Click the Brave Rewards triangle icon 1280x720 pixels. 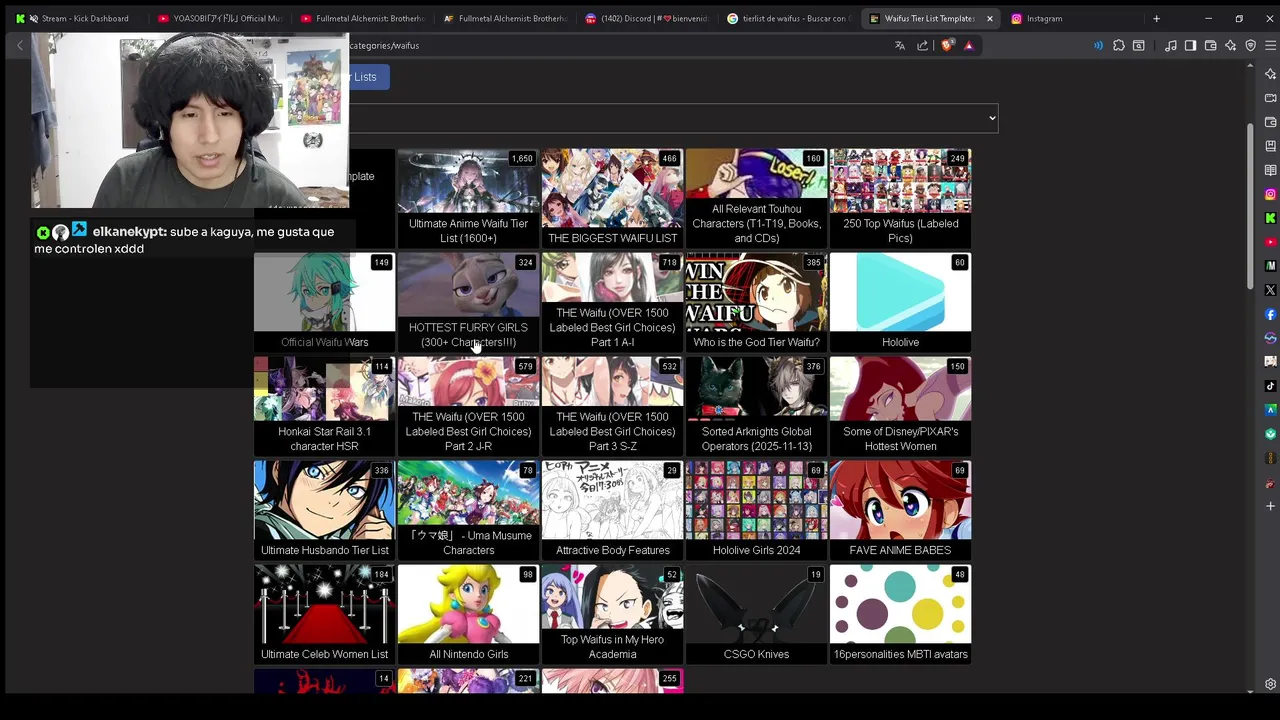(968, 45)
